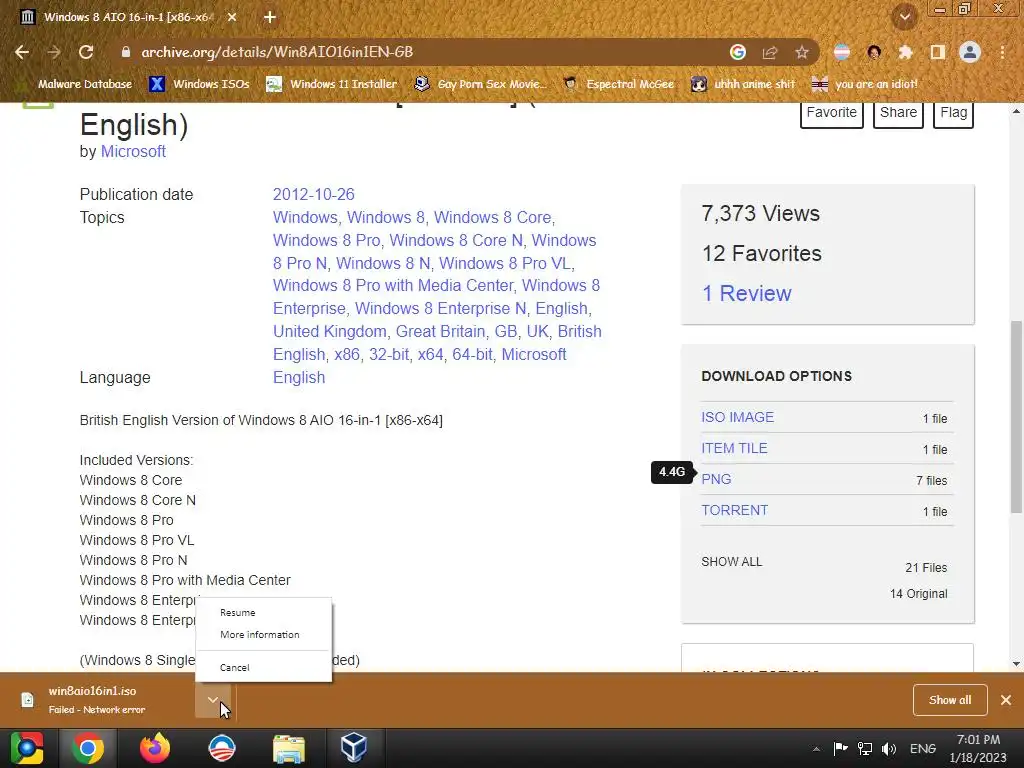
Task: Open the clock showing 7:01 PM
Action: (978, 749)
